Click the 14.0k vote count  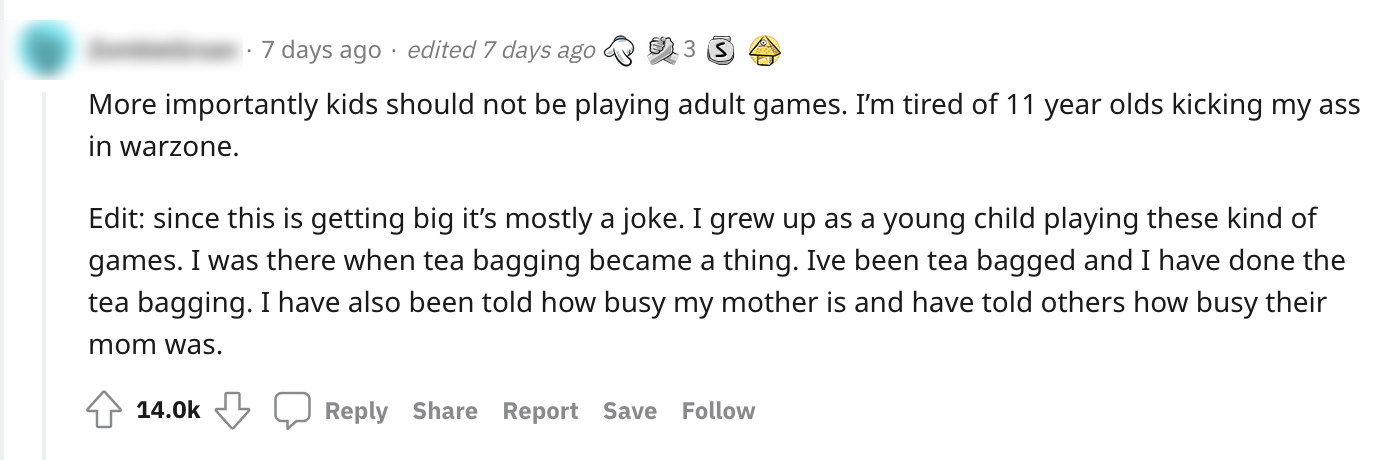pos(167,411)
